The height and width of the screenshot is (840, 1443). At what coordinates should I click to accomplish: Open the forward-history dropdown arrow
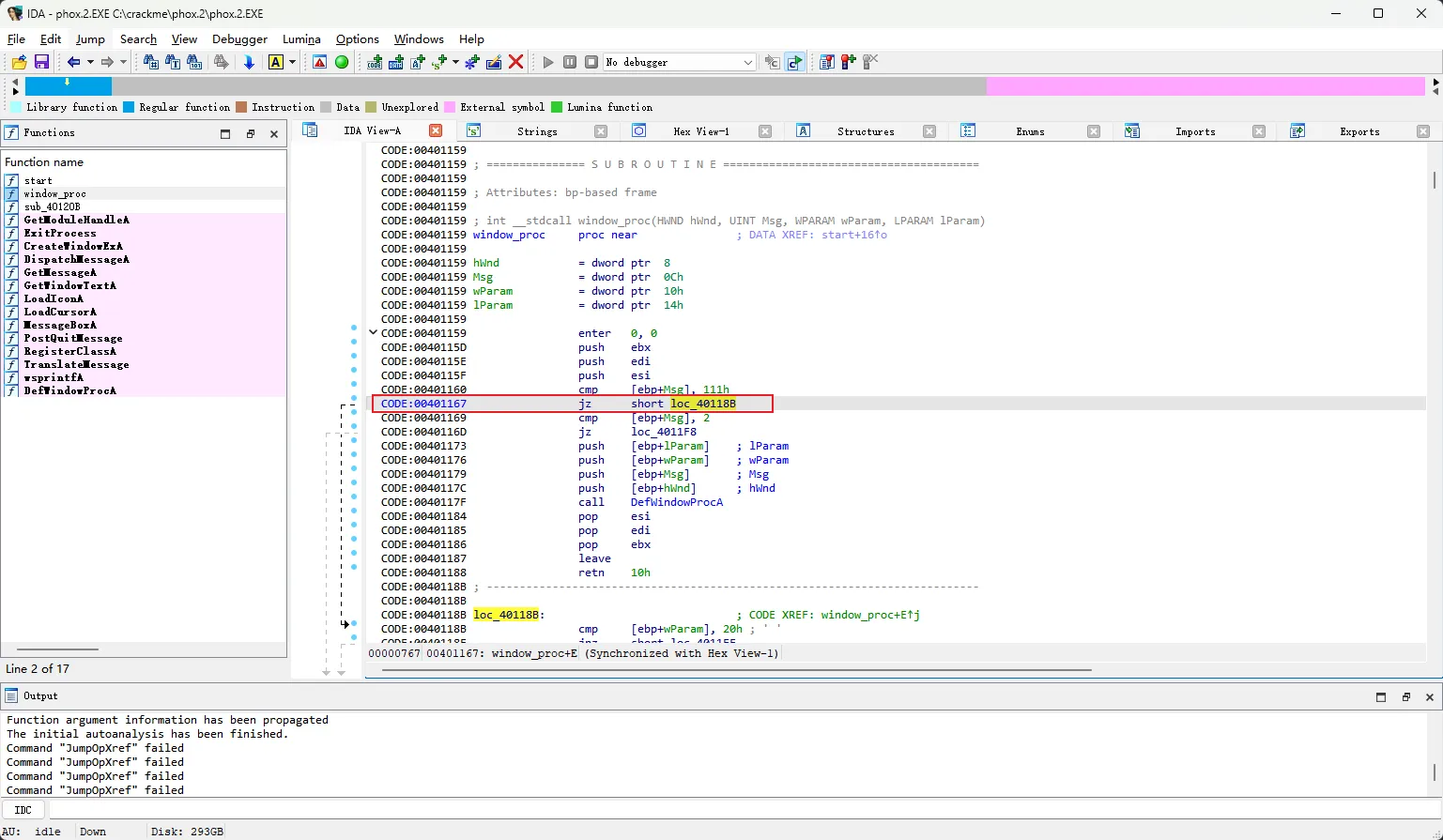[x=123, y=62]
